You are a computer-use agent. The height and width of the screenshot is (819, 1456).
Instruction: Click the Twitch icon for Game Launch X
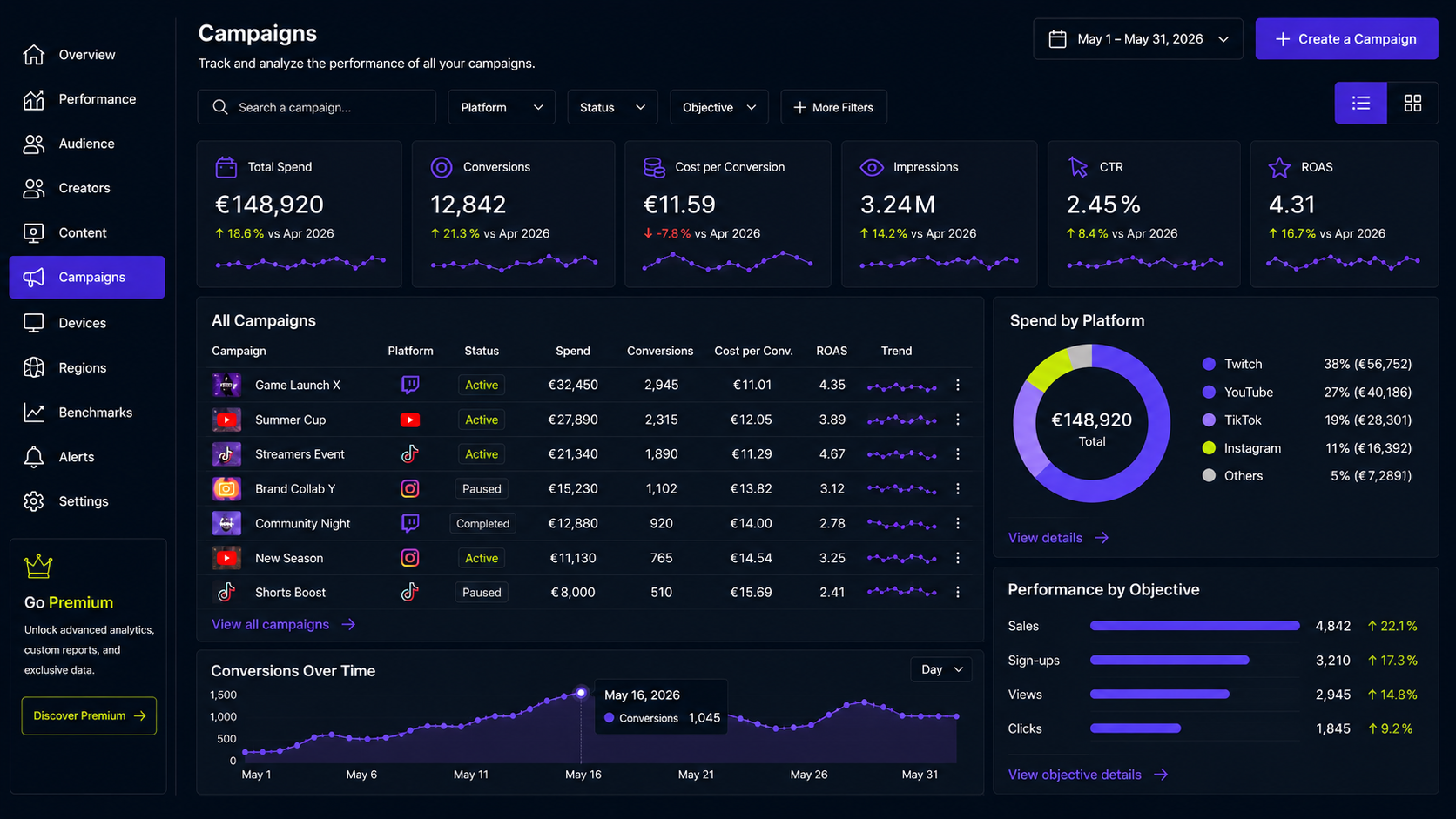point(410,385)
